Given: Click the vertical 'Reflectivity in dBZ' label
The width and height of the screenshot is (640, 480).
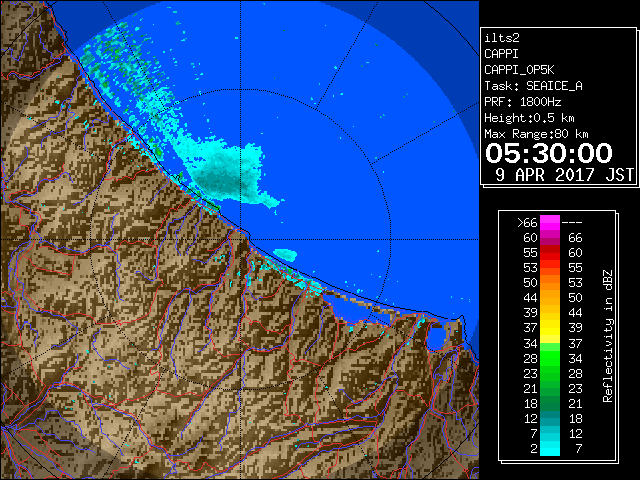Looking at the screenshot, I should coord(608,336).
